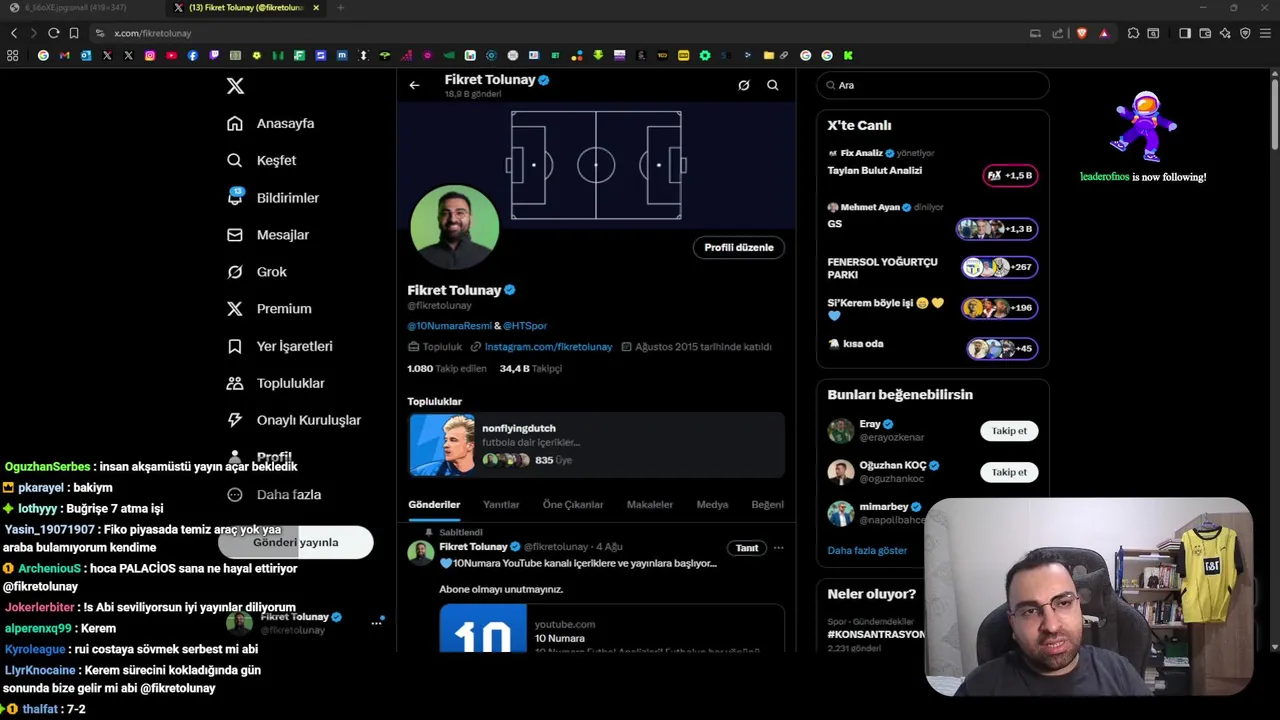The image size is (1280, 720).
Task: Select the Gönderiler tab
Action: pyautogui.click(x=434, y=504)
